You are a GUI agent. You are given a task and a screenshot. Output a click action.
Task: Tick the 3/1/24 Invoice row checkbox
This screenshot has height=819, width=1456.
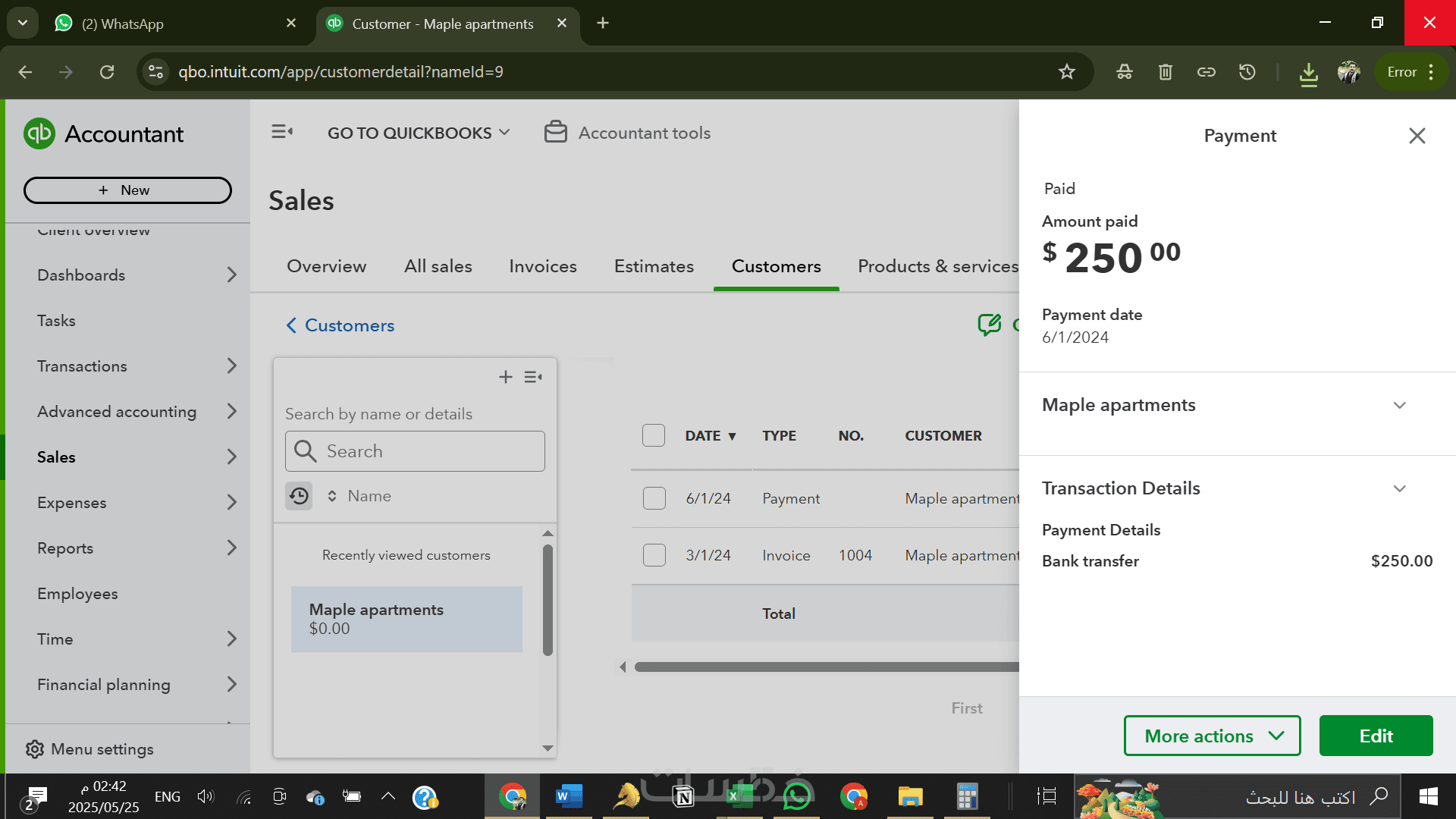654,555
